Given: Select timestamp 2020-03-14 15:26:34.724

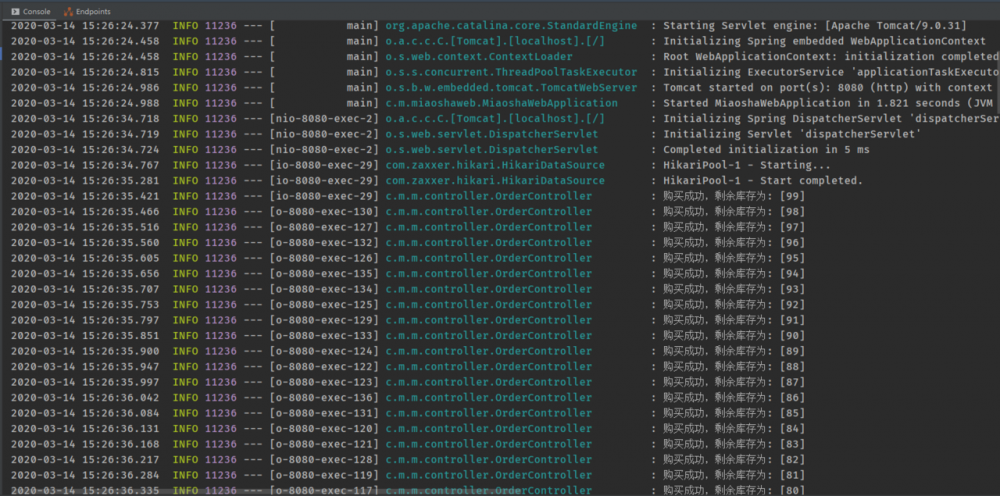Looking at the screenshot, I should pos(85,149).
